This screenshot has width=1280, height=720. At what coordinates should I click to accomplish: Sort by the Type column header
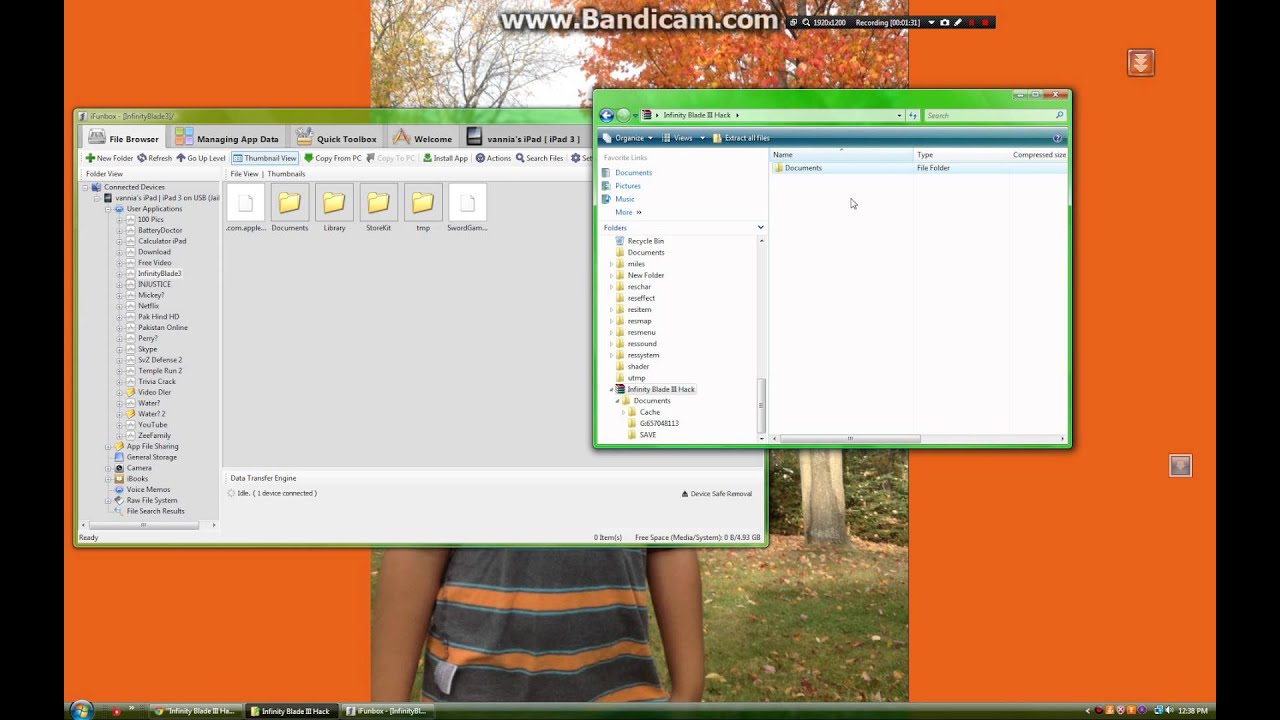pyautogui.click(x=960, y=155)
